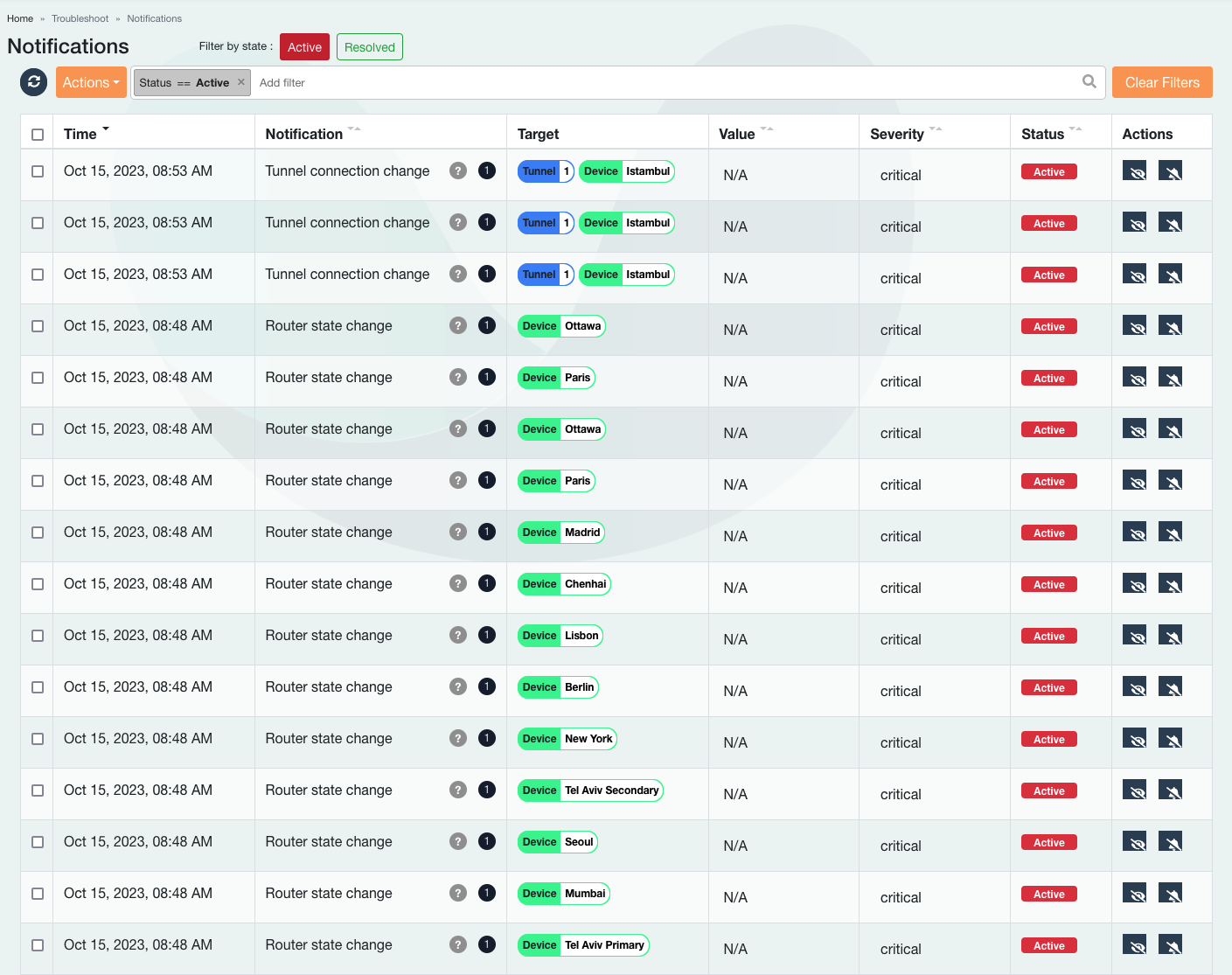Click crossed-bell icon for Mumbai device row
The height and width of the screenshot is (975, 1232).
(1170, 894)
